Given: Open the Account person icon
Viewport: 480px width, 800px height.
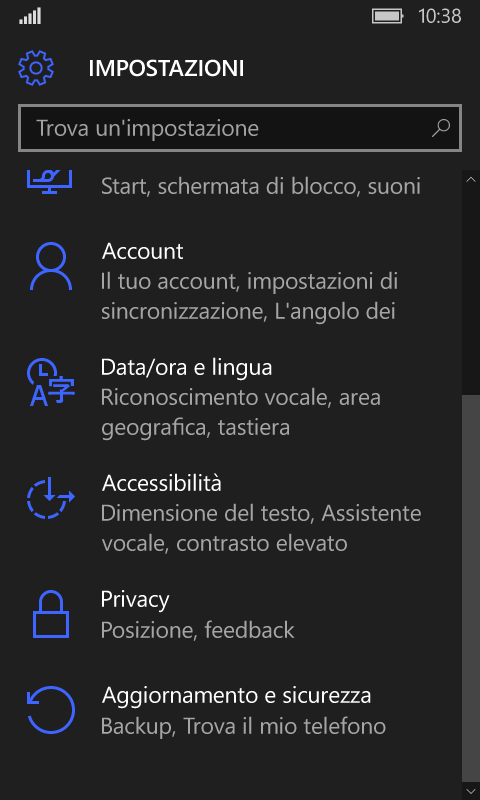Looking at the screenshot, I should (50, 266).
